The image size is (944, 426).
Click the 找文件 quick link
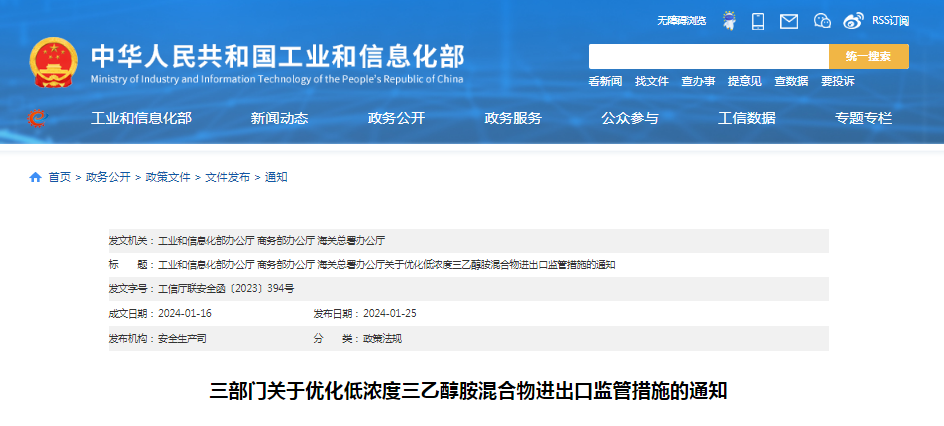pyautogui.click(x=651, y=81)
